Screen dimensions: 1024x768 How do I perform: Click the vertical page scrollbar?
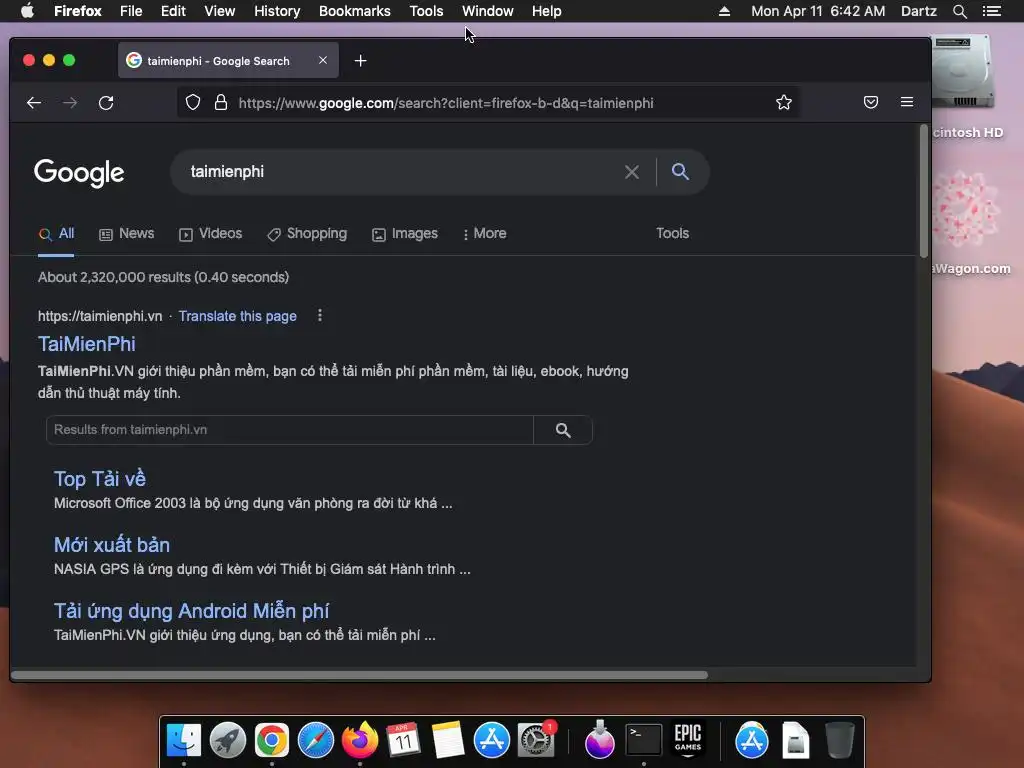(x=923, y=191)
